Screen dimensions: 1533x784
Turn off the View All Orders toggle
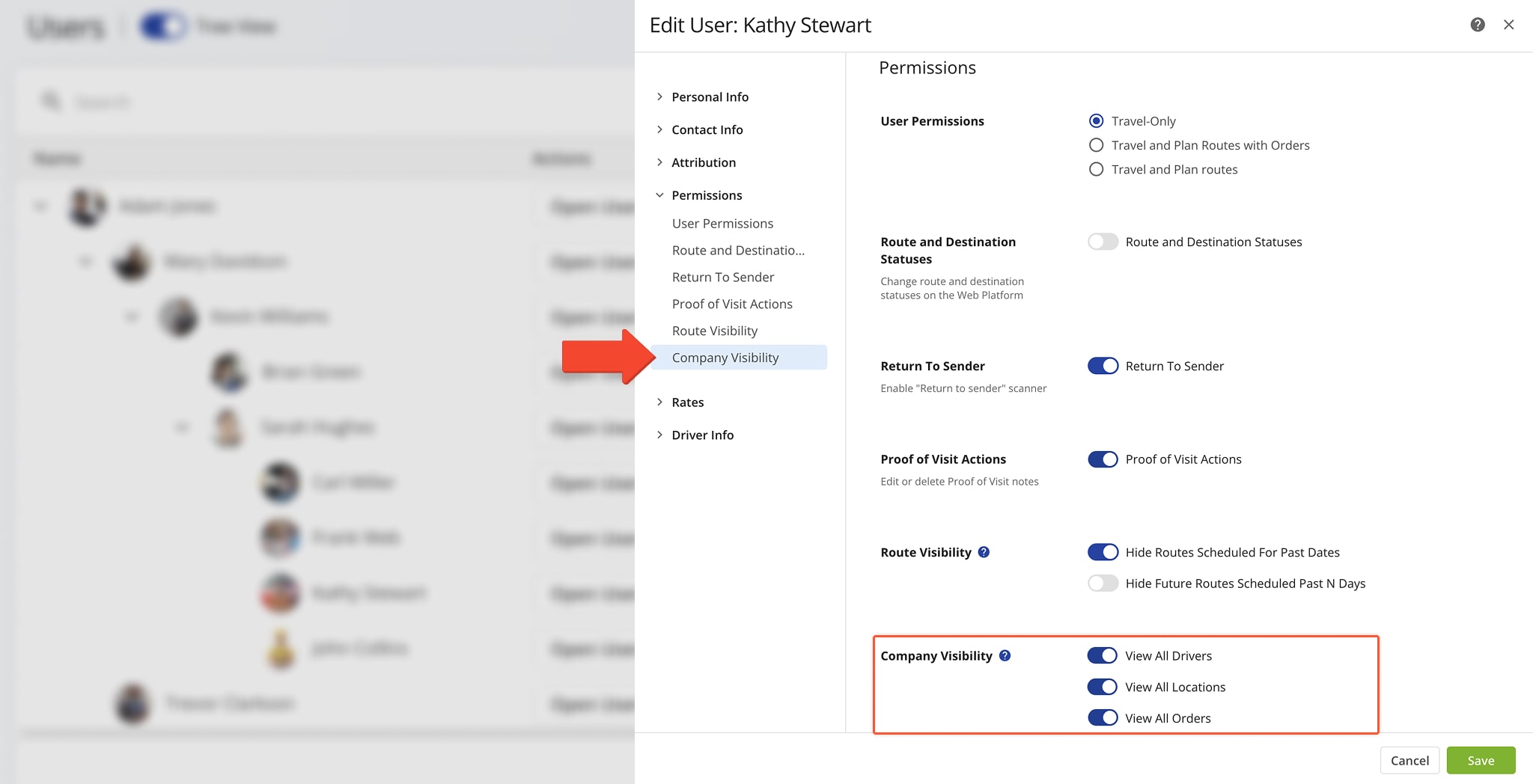[x=1102, y=717]
